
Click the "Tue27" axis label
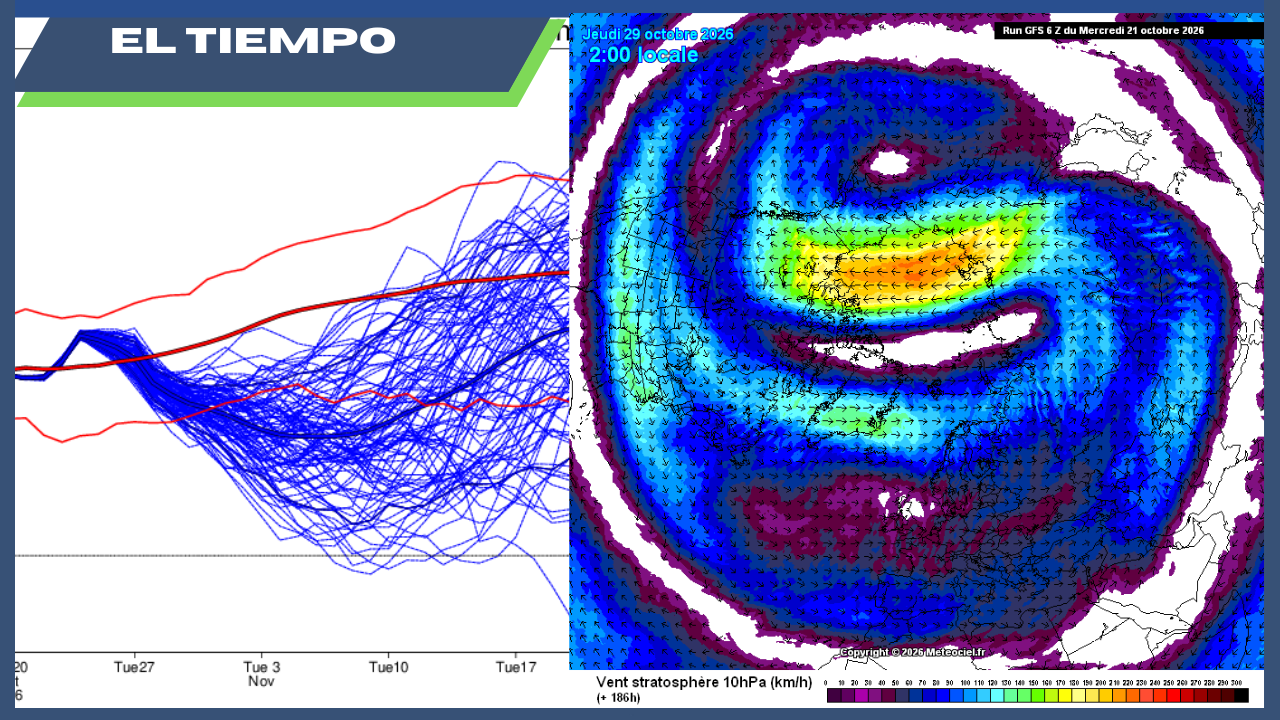coord(133,667)
